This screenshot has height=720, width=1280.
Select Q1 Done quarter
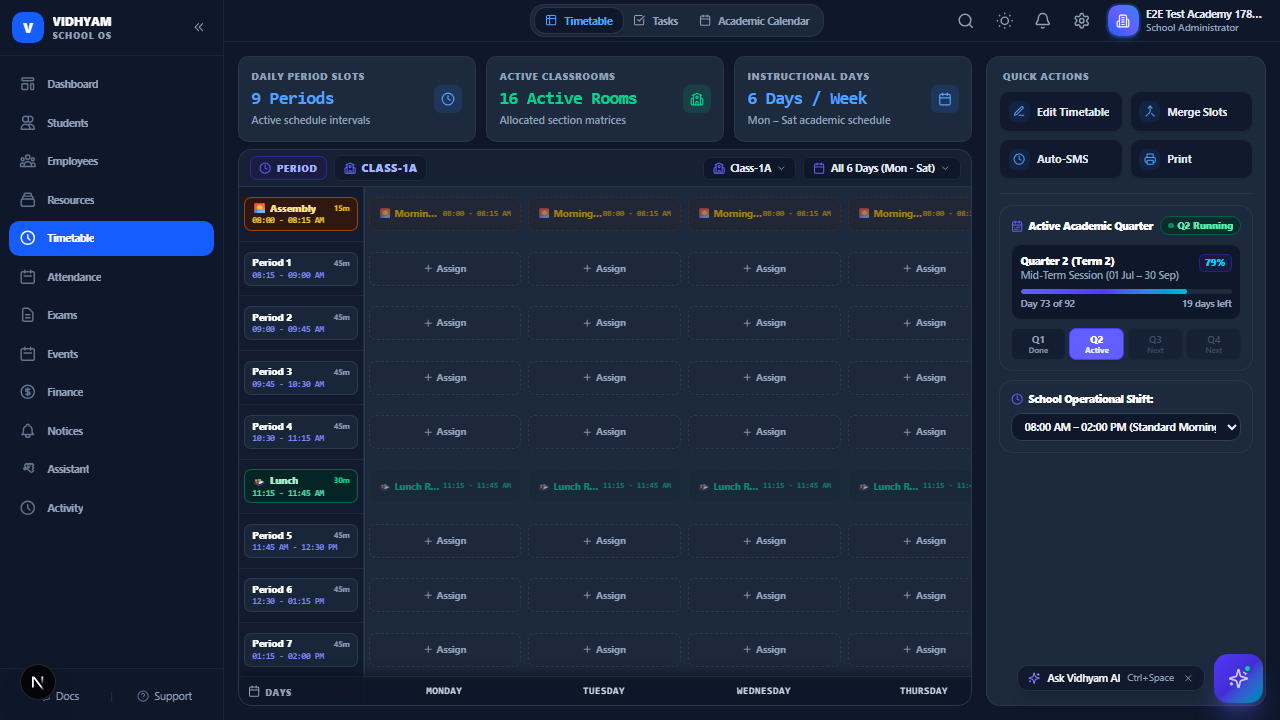coord(1038,344)
